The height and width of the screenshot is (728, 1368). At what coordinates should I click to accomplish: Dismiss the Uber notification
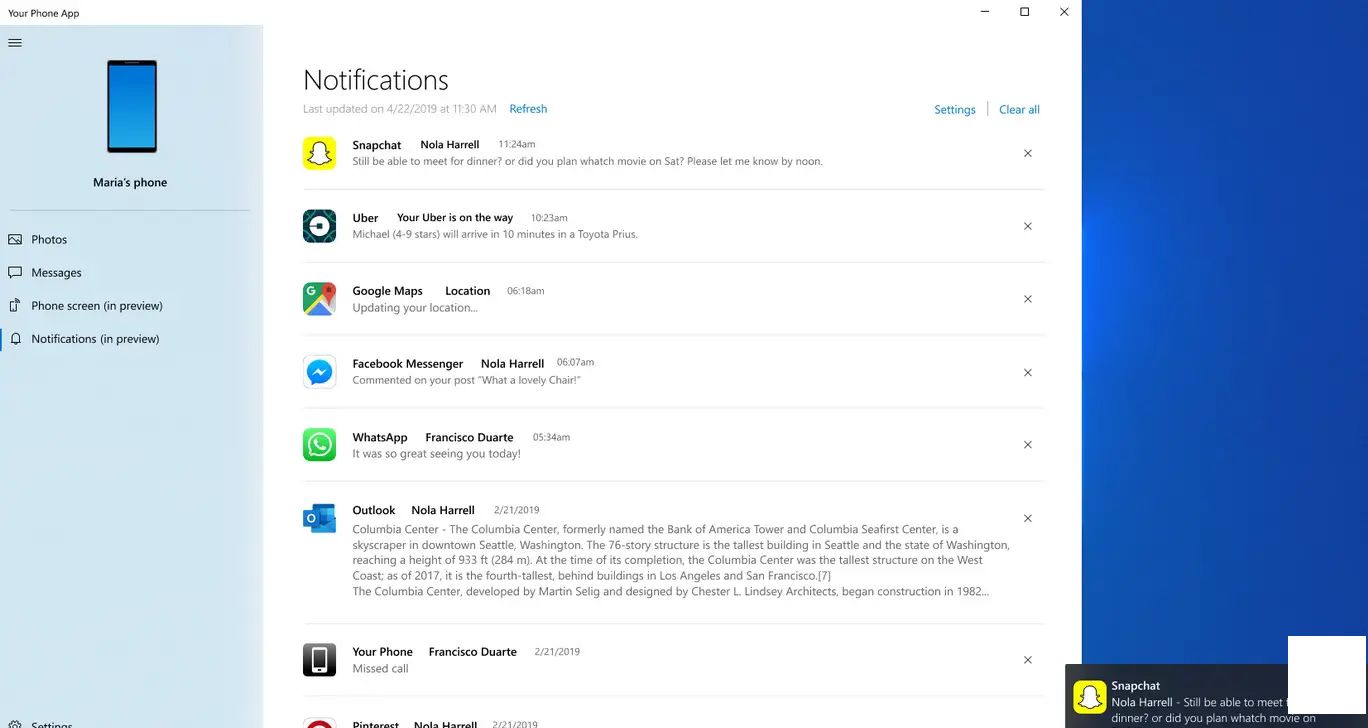point(1028,226)
